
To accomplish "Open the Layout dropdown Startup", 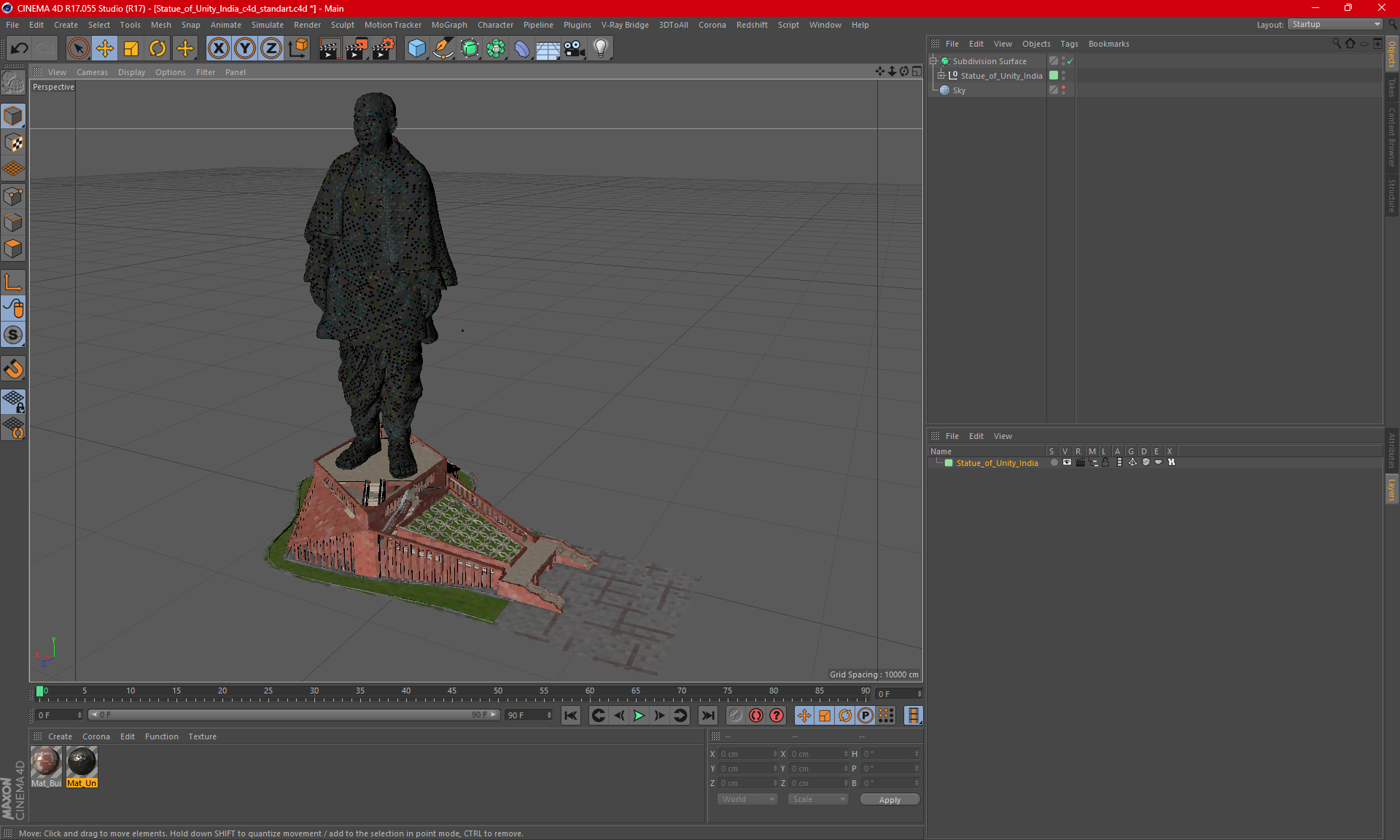I will 1335,24.
